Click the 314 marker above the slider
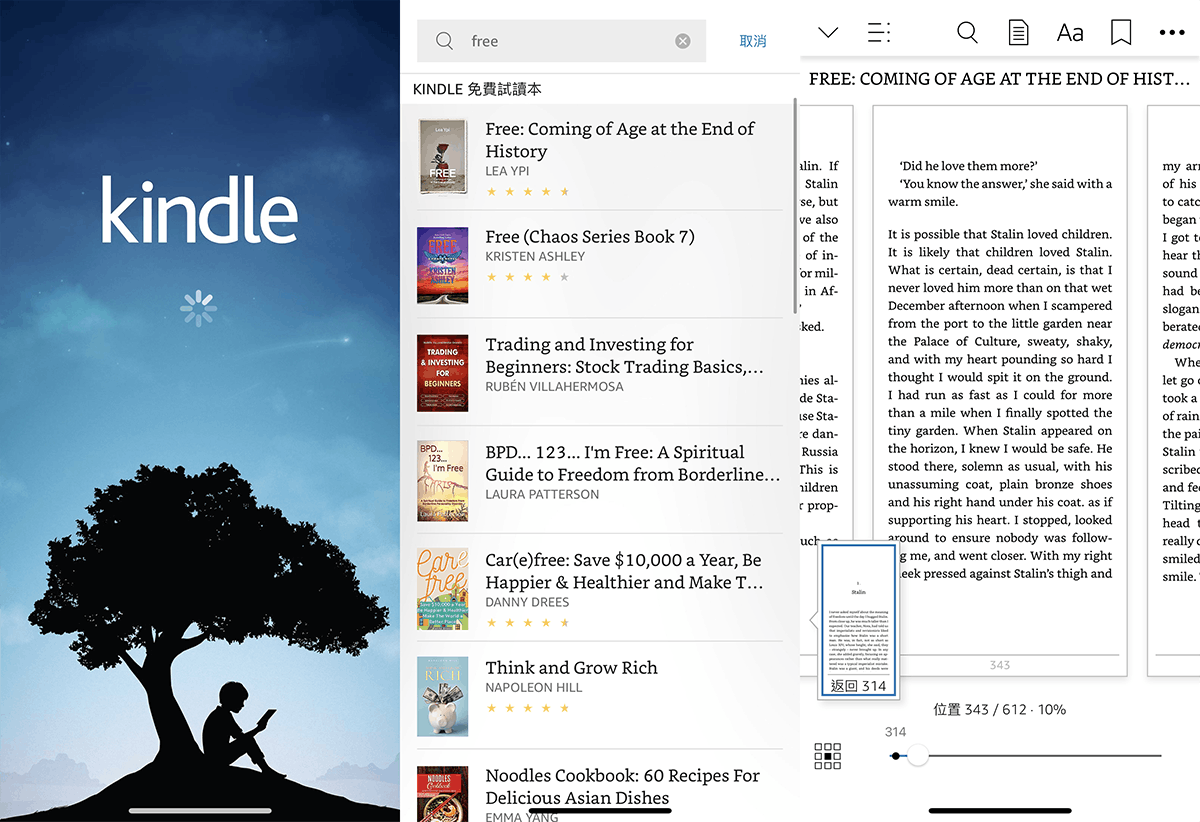Screen dimensions: 1200x822 click(x=896, y=732)
